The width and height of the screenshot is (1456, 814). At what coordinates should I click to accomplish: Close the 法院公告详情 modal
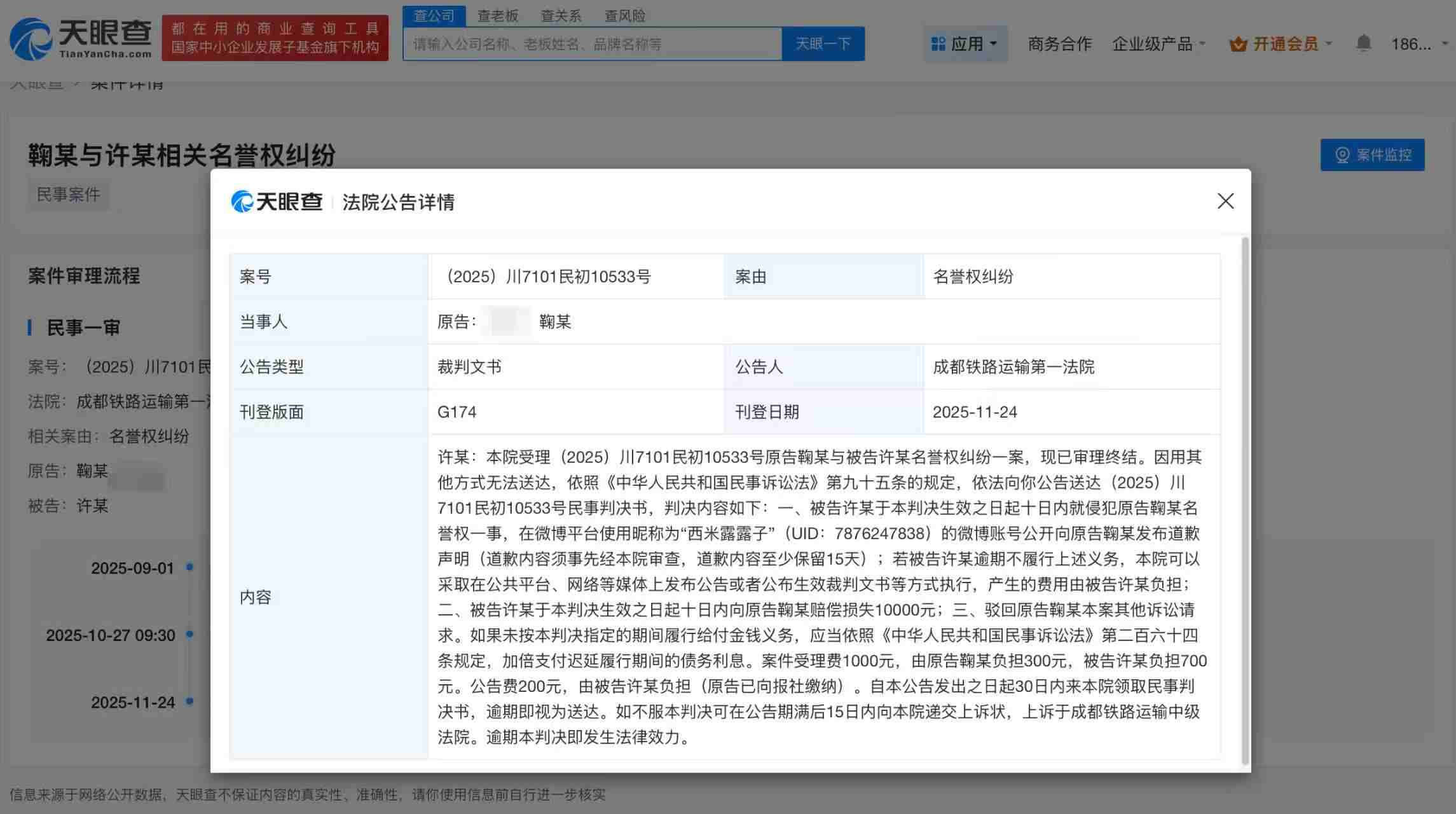click(x=1225, y=201)
